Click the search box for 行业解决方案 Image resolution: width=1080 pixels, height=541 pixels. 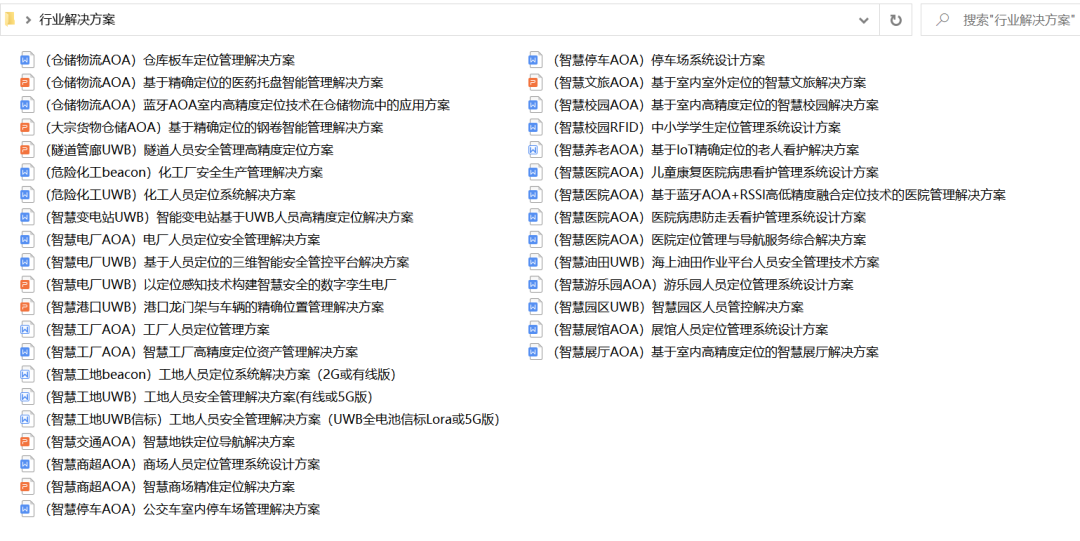tap(1000, 20)
